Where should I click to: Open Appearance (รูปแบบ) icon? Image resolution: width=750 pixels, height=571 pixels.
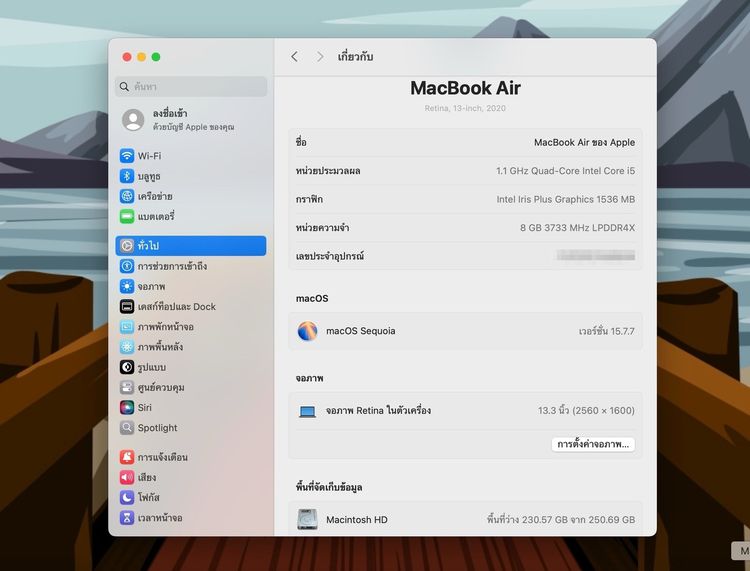pyautogui.click(x=127, y=367)
